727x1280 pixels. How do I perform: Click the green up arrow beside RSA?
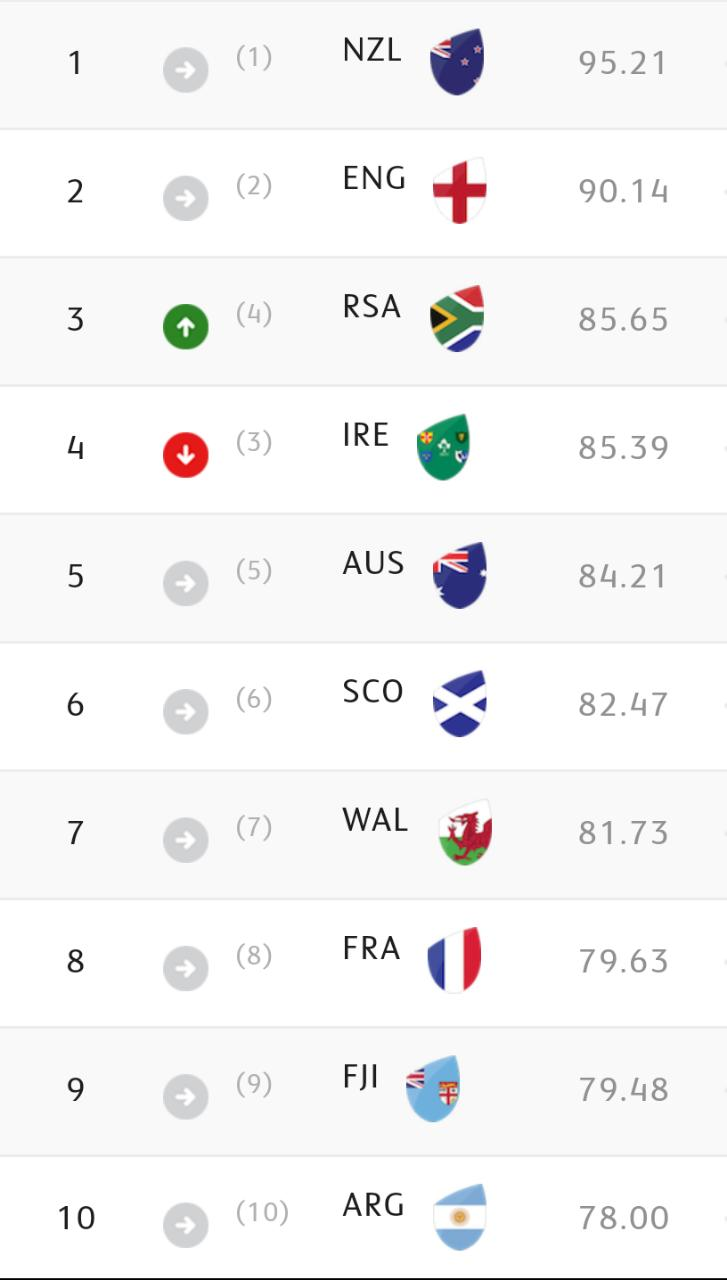(186, 327)
